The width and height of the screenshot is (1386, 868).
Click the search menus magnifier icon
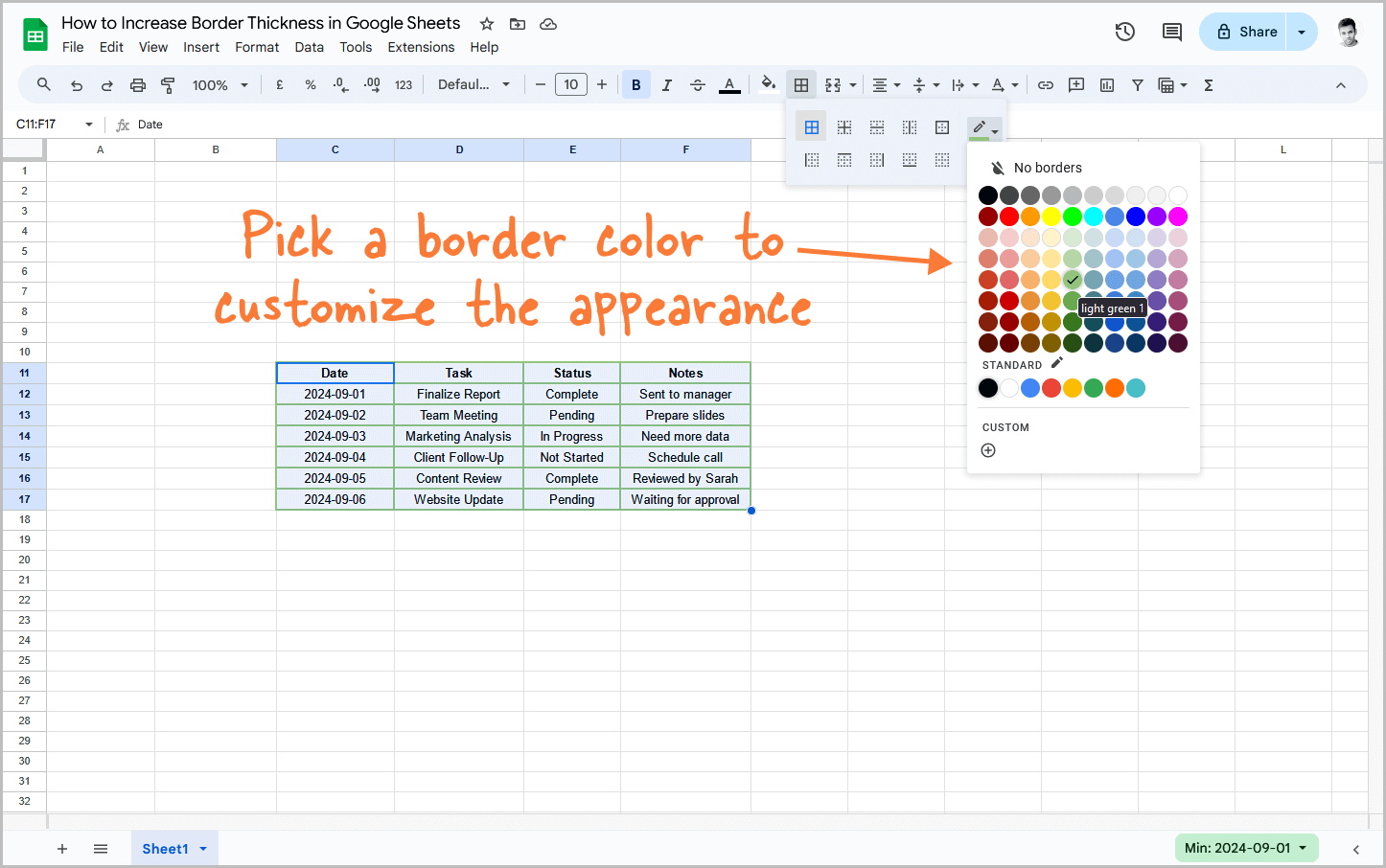coord(44,84)
